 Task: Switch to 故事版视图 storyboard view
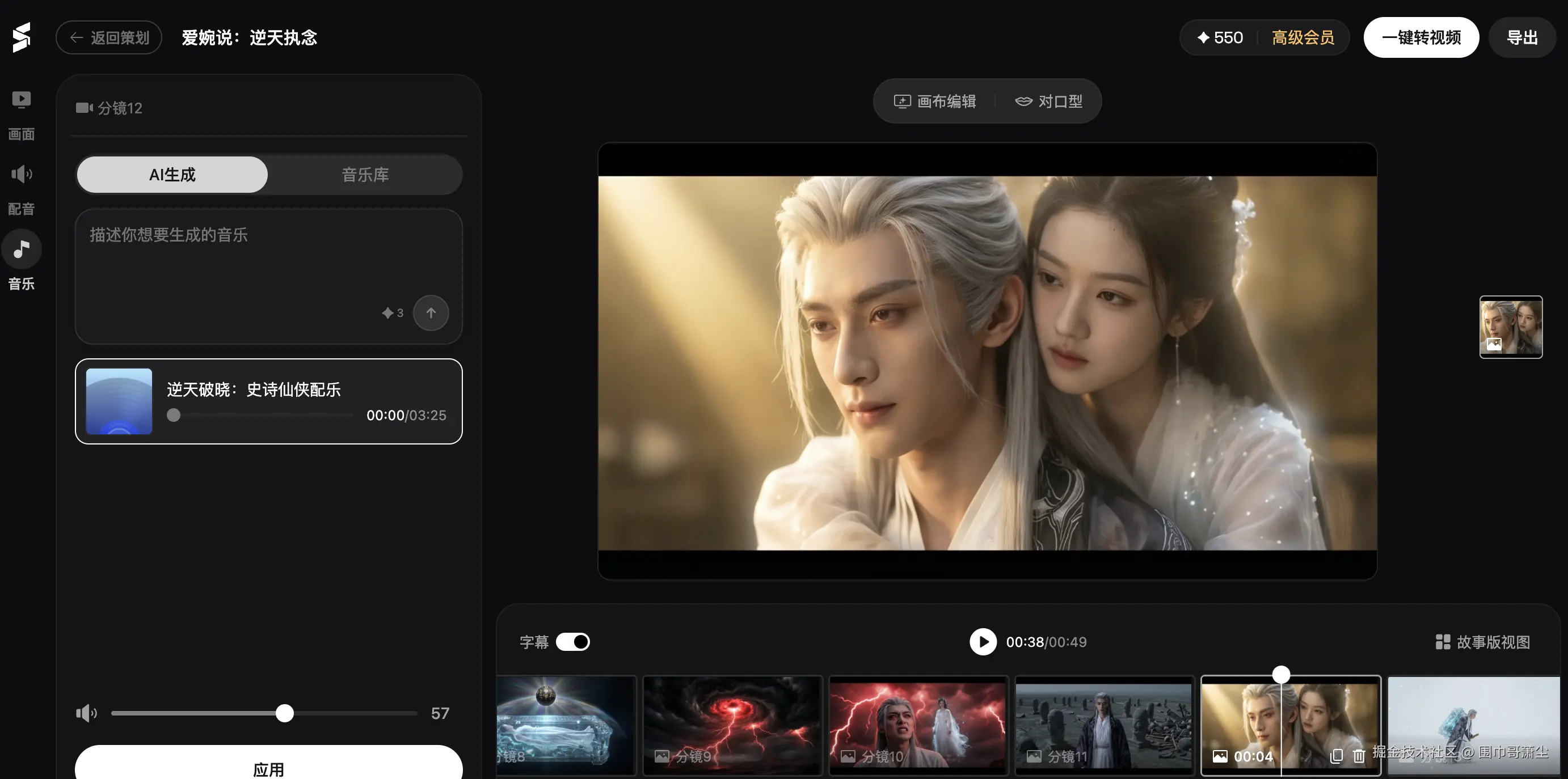tap(1483, 642)
